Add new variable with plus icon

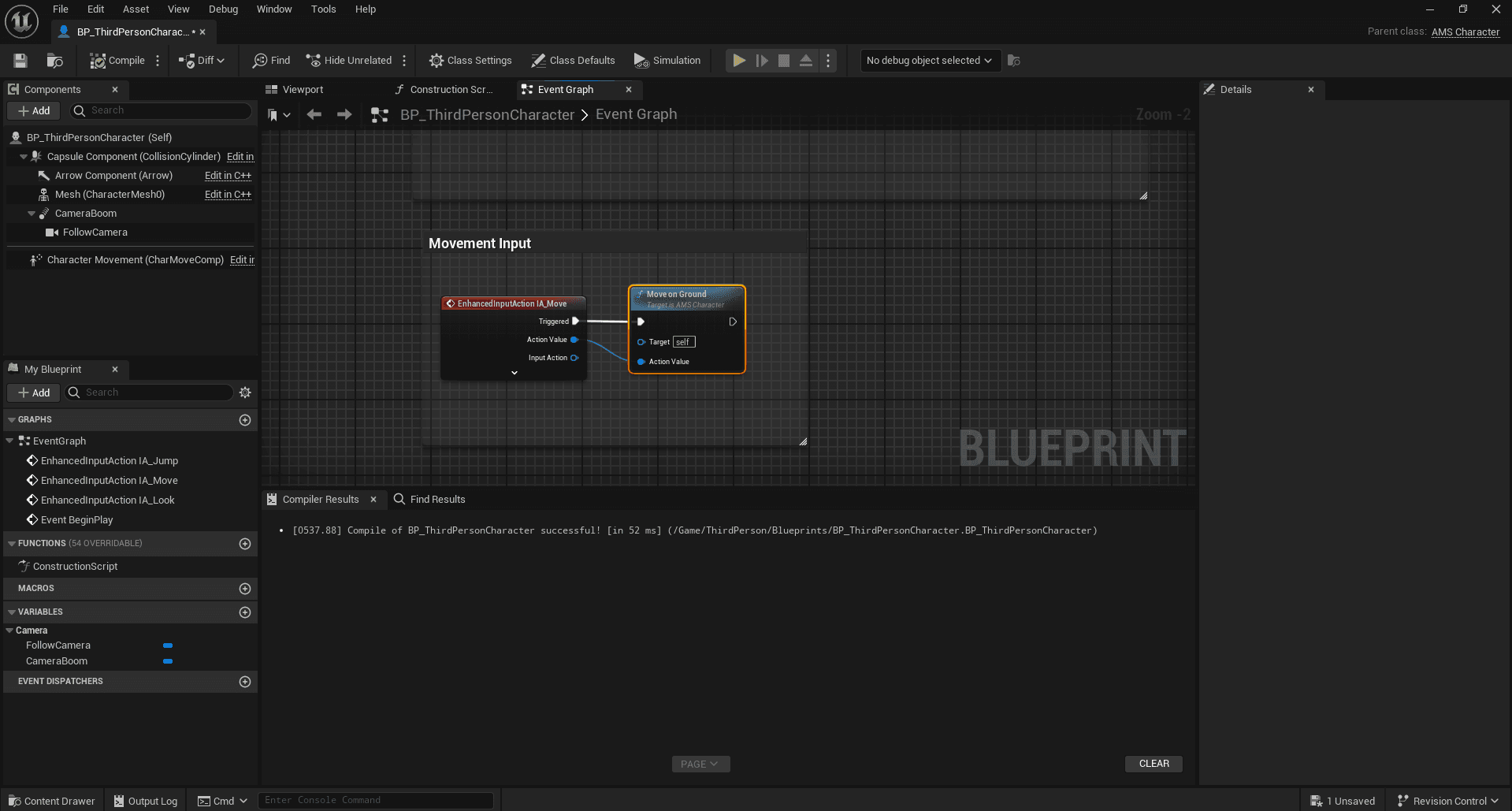pos(245,612)
